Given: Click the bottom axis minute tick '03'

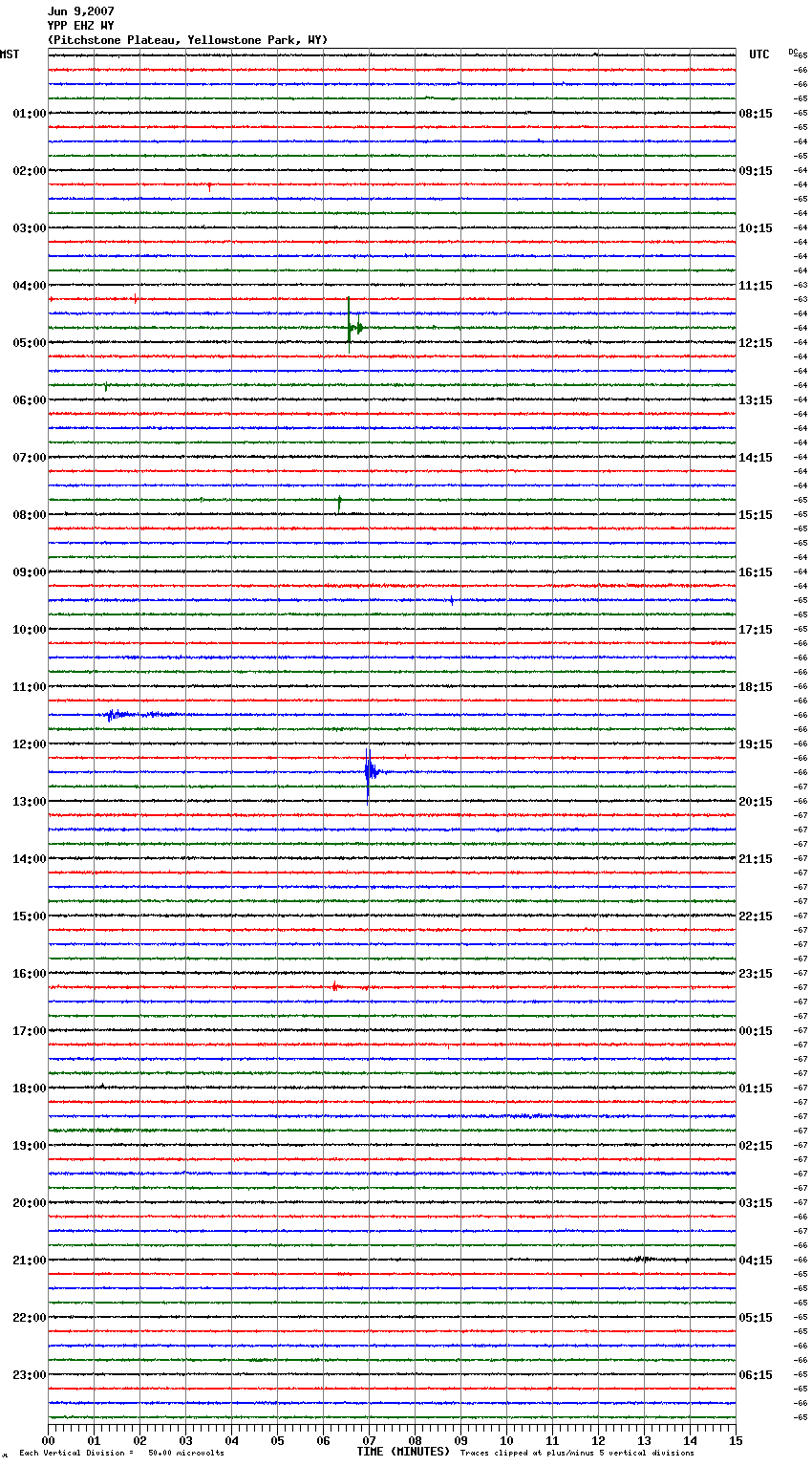Looking at the screenshot, I should (x=185, y=1440).
